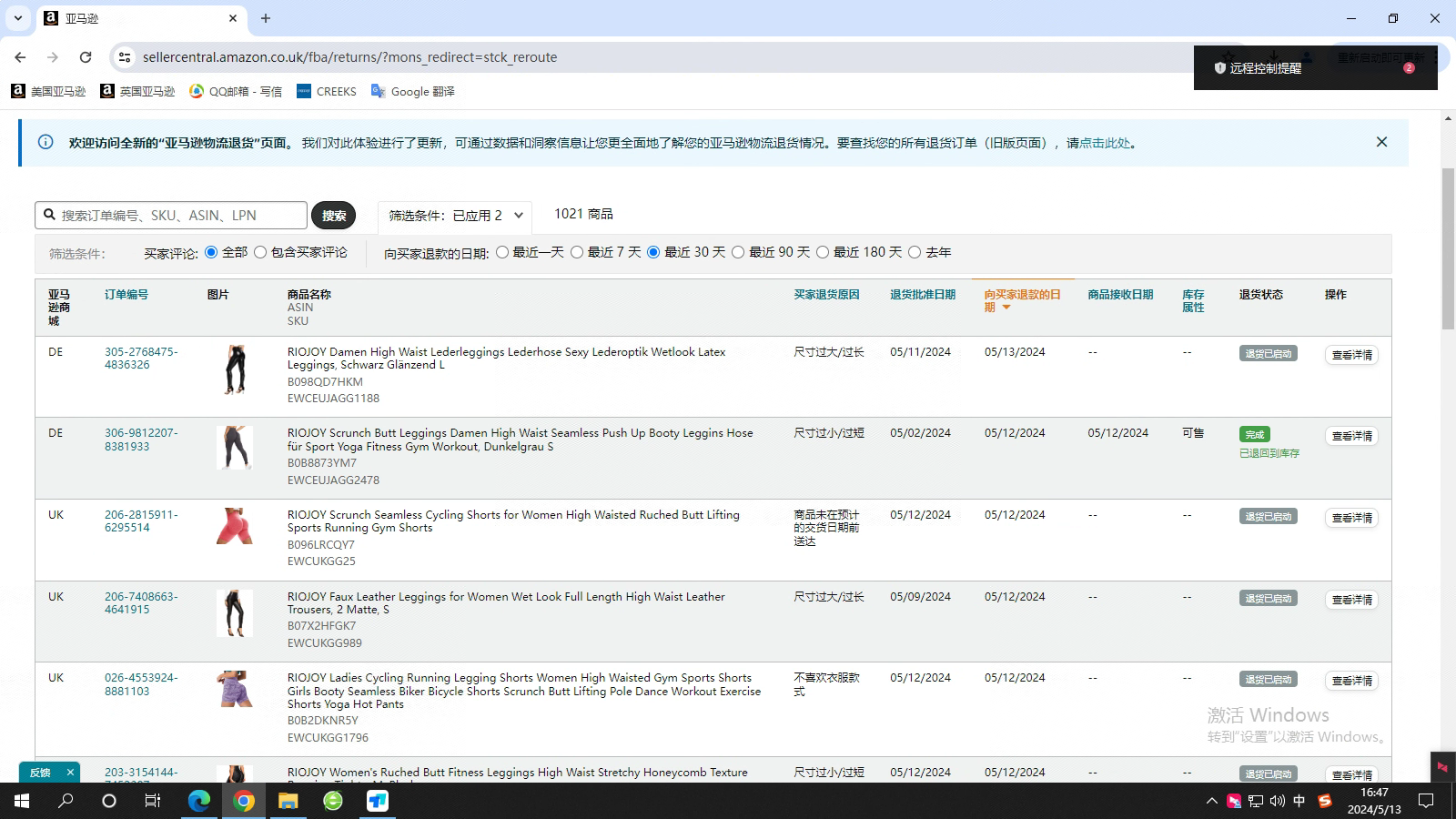This screenshot has height=819, width=1456.
Task: Close the 亚马逊 browser tab
Action: coord(233,18)
